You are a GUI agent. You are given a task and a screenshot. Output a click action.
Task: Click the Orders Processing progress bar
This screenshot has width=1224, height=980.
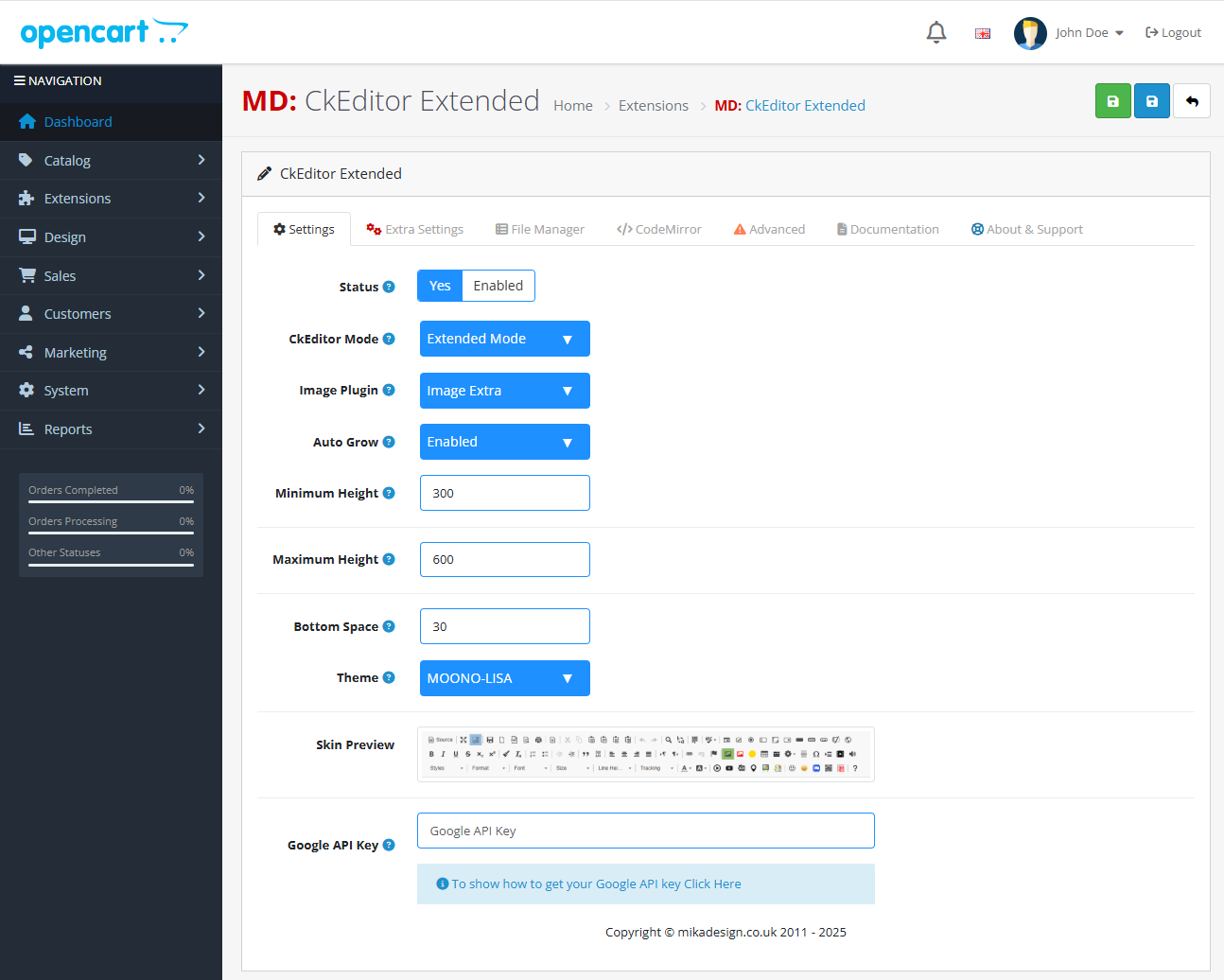click(x=111, y=533)
